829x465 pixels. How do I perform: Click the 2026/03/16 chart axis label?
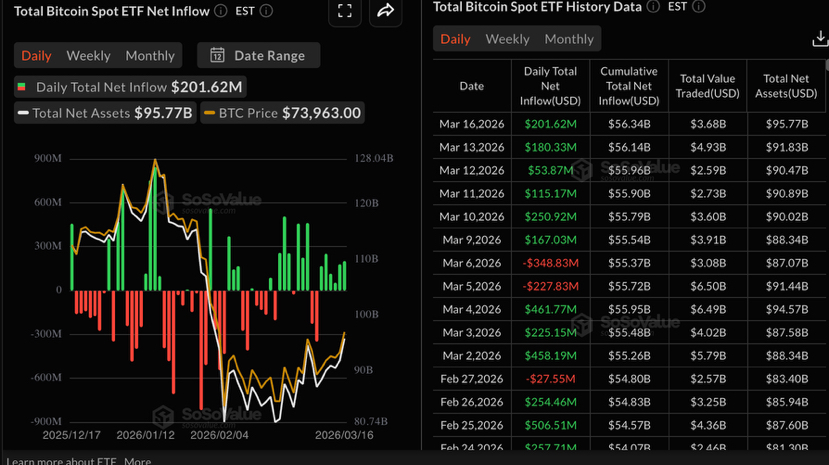[344, 435]
